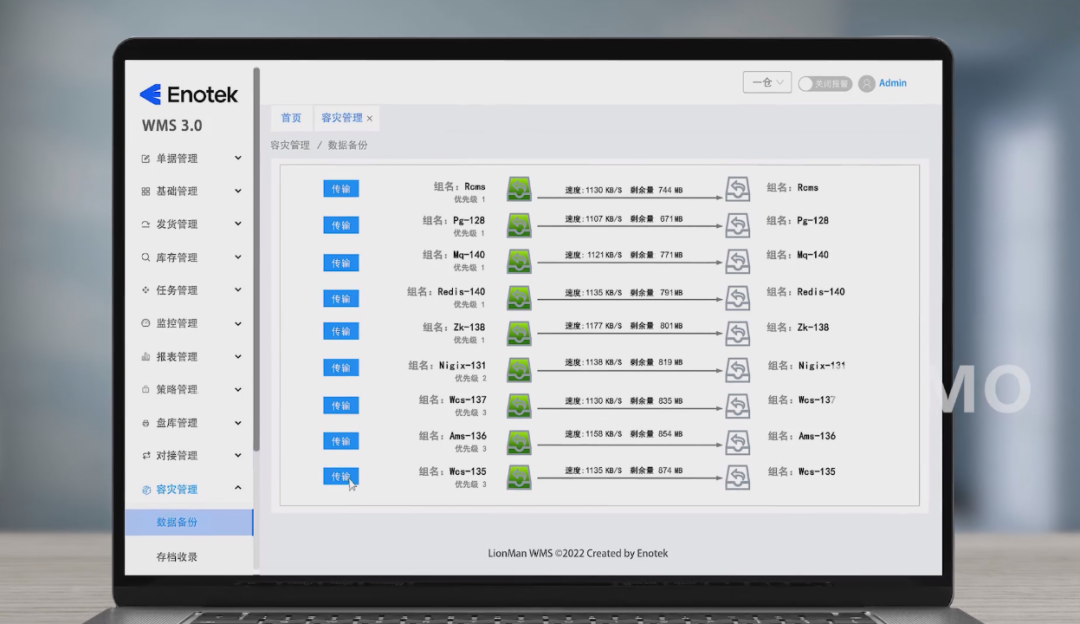The width and height of the screenshot is (1080, 624).
Task: Click the backup target icon for Rcms
Action: coord(737,189)
